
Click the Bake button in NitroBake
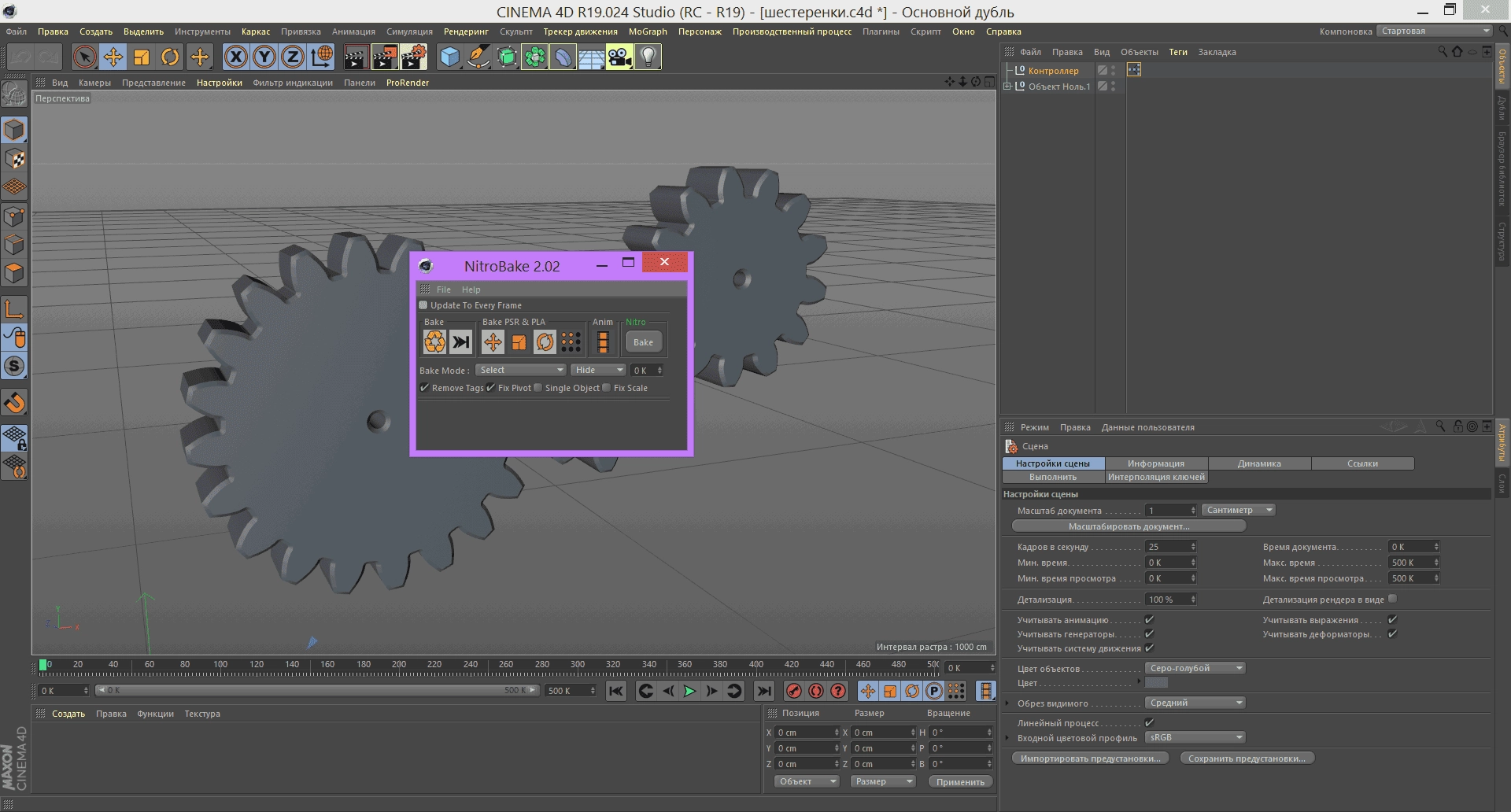[x=643, y=341]
